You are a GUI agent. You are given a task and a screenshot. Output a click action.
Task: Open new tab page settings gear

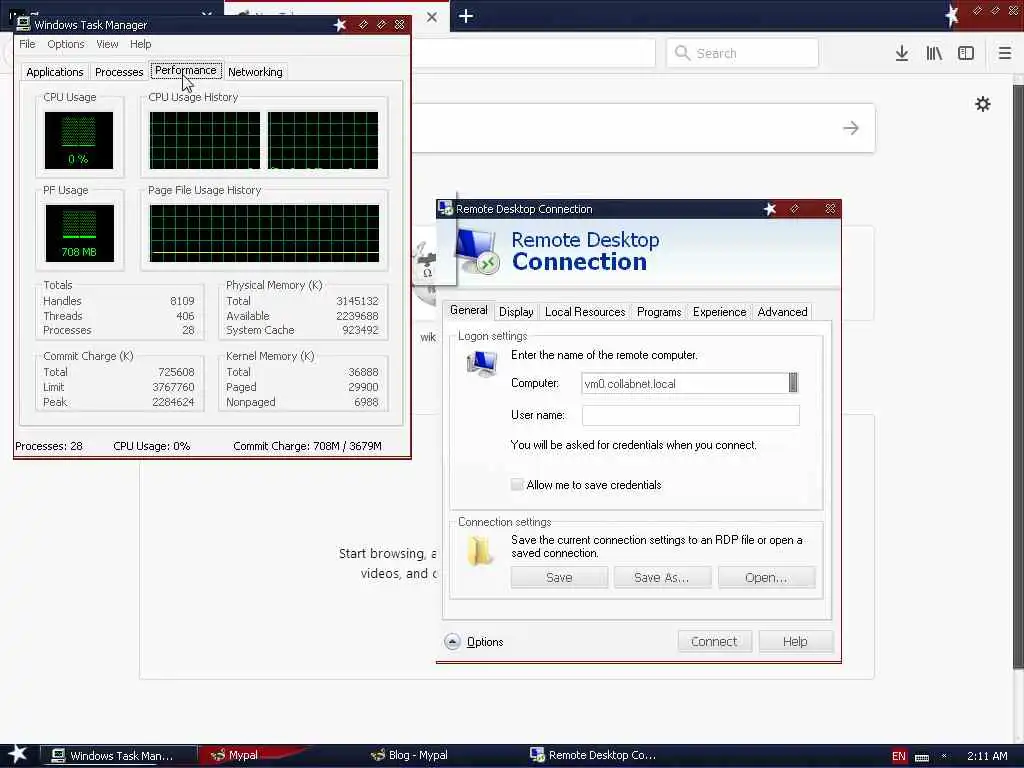coord(982,104)
